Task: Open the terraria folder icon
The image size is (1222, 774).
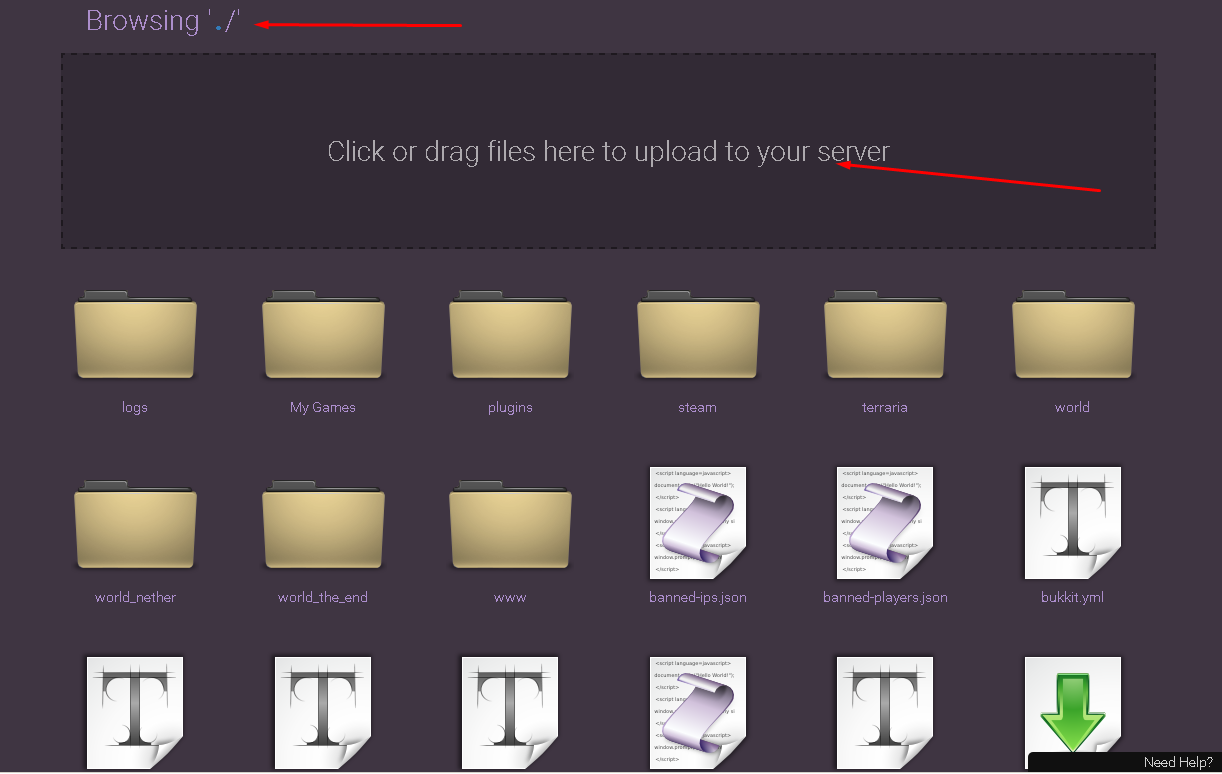Action: tap(885, 335)
